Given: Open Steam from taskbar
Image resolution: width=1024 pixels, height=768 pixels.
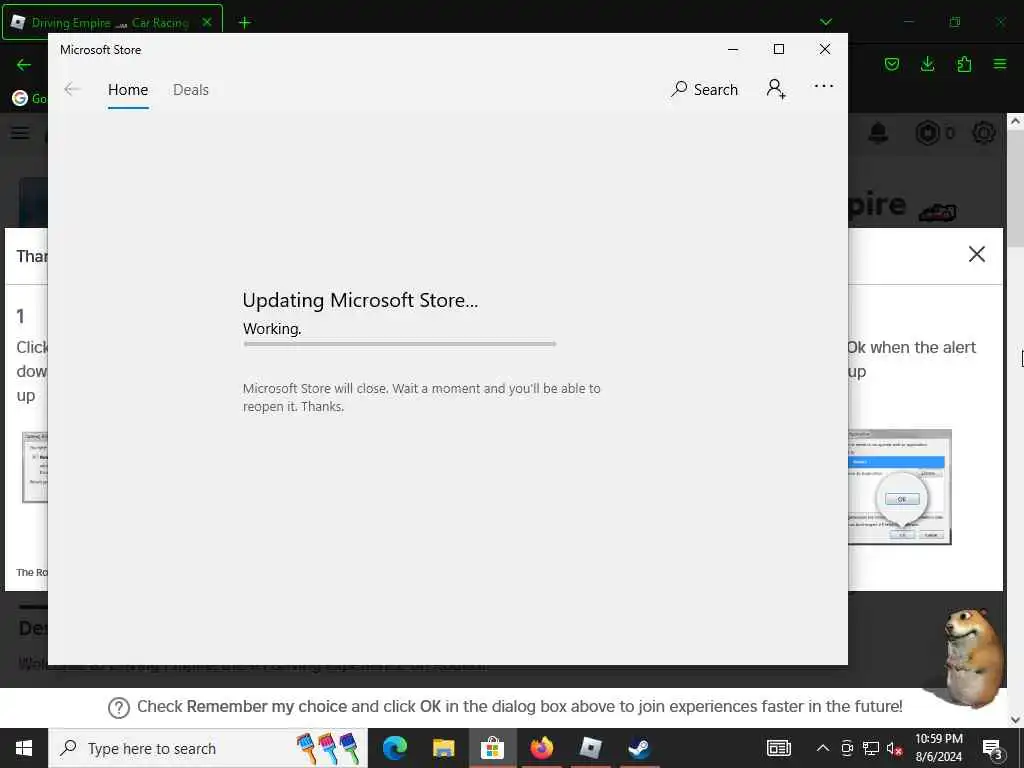Looking at the screenshot, I should point(639,748).
